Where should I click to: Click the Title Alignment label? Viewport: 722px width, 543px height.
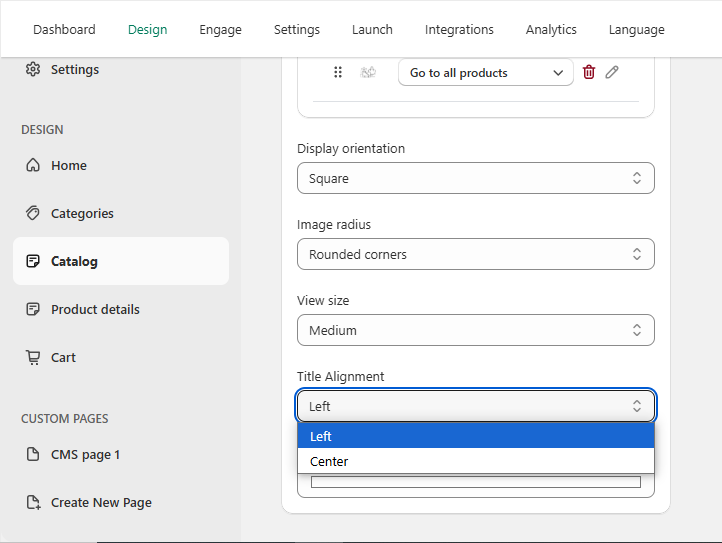click(340, 376)
